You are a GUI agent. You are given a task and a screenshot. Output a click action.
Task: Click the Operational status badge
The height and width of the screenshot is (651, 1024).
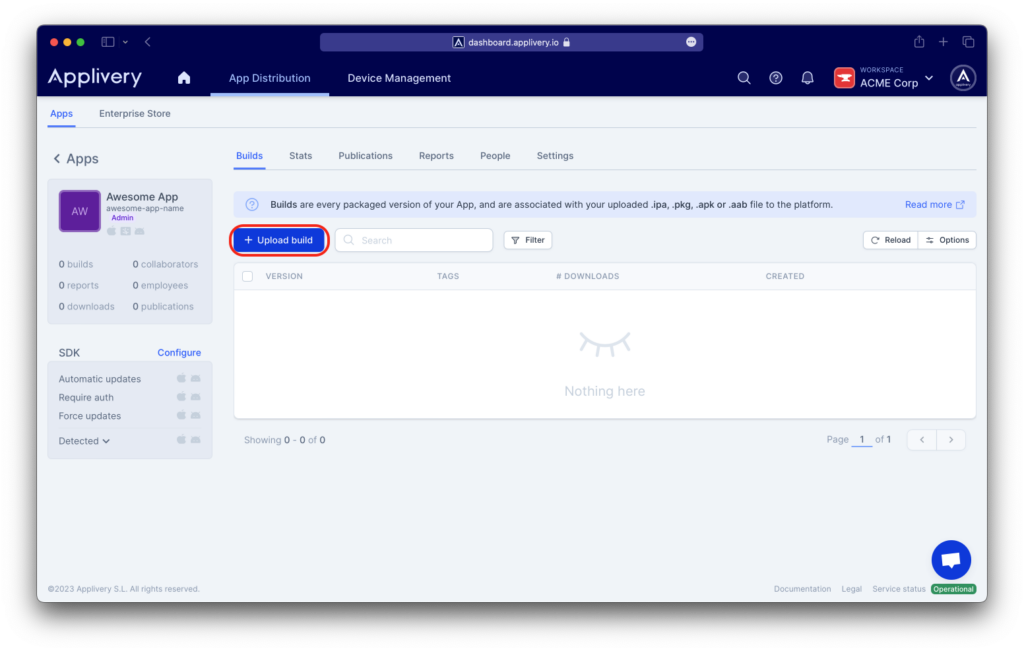pyautogui.click(x=953, y=589)
